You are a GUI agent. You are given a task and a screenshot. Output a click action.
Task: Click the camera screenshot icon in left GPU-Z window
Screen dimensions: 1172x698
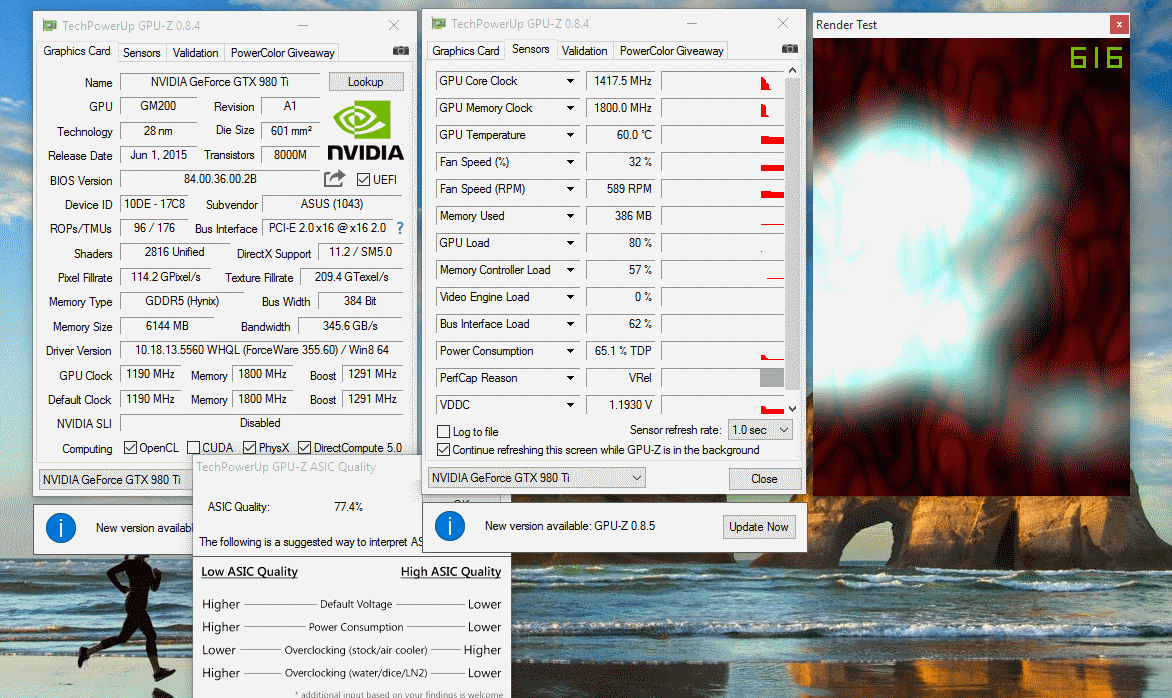(x=401, y=51)
